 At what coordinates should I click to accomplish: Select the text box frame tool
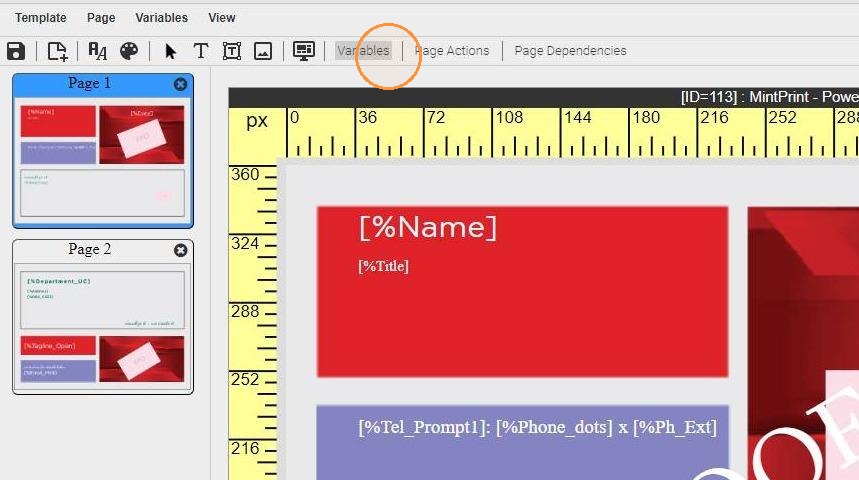(x=232, y=51)
